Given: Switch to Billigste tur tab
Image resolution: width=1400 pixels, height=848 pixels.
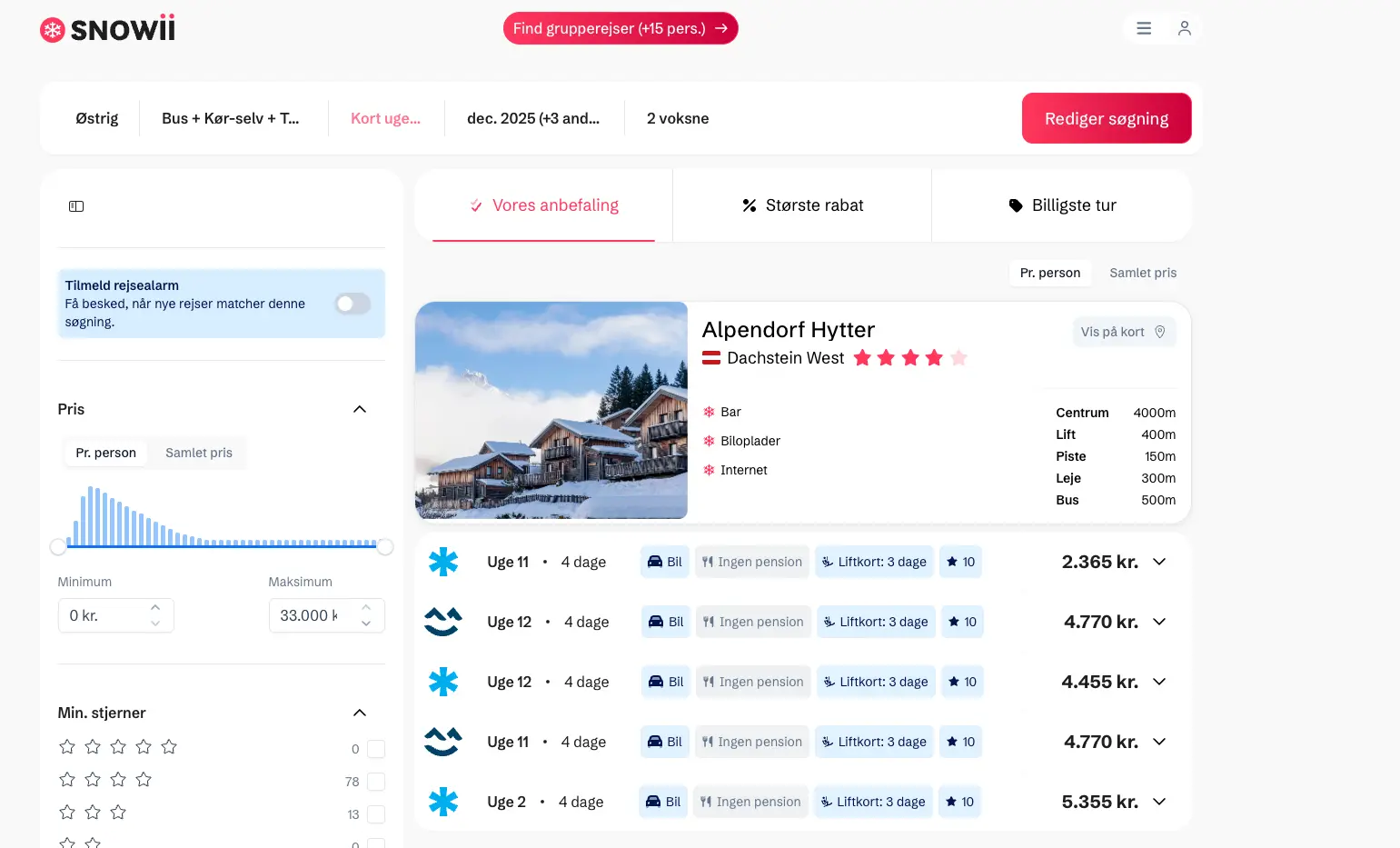Looking at the screenshot, I should coord(1062,205).
